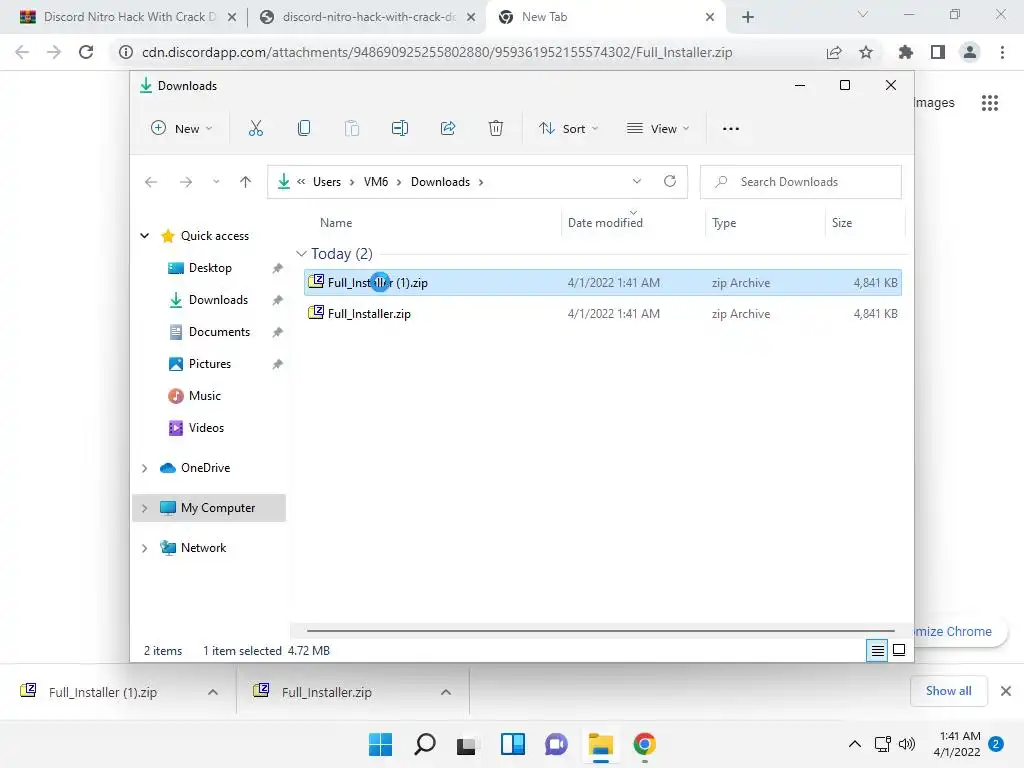Viewport: 1024px width, 768px height.
Task: Collapse Quick access tree node
Action: [x=144, y=236]
